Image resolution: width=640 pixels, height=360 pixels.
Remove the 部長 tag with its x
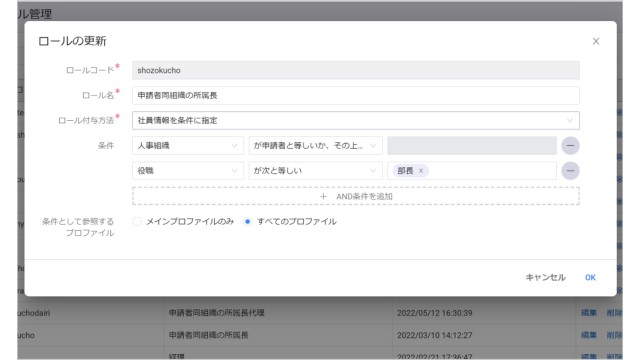pyautogui.click(x=421, y=171)
